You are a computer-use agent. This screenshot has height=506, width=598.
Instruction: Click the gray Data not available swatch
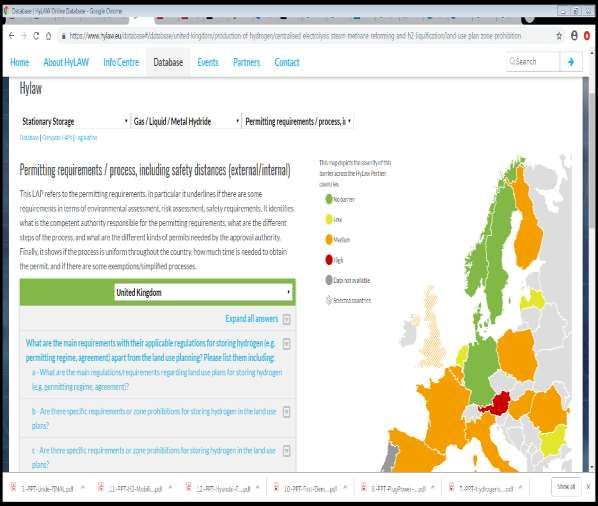tap(329, 280)
